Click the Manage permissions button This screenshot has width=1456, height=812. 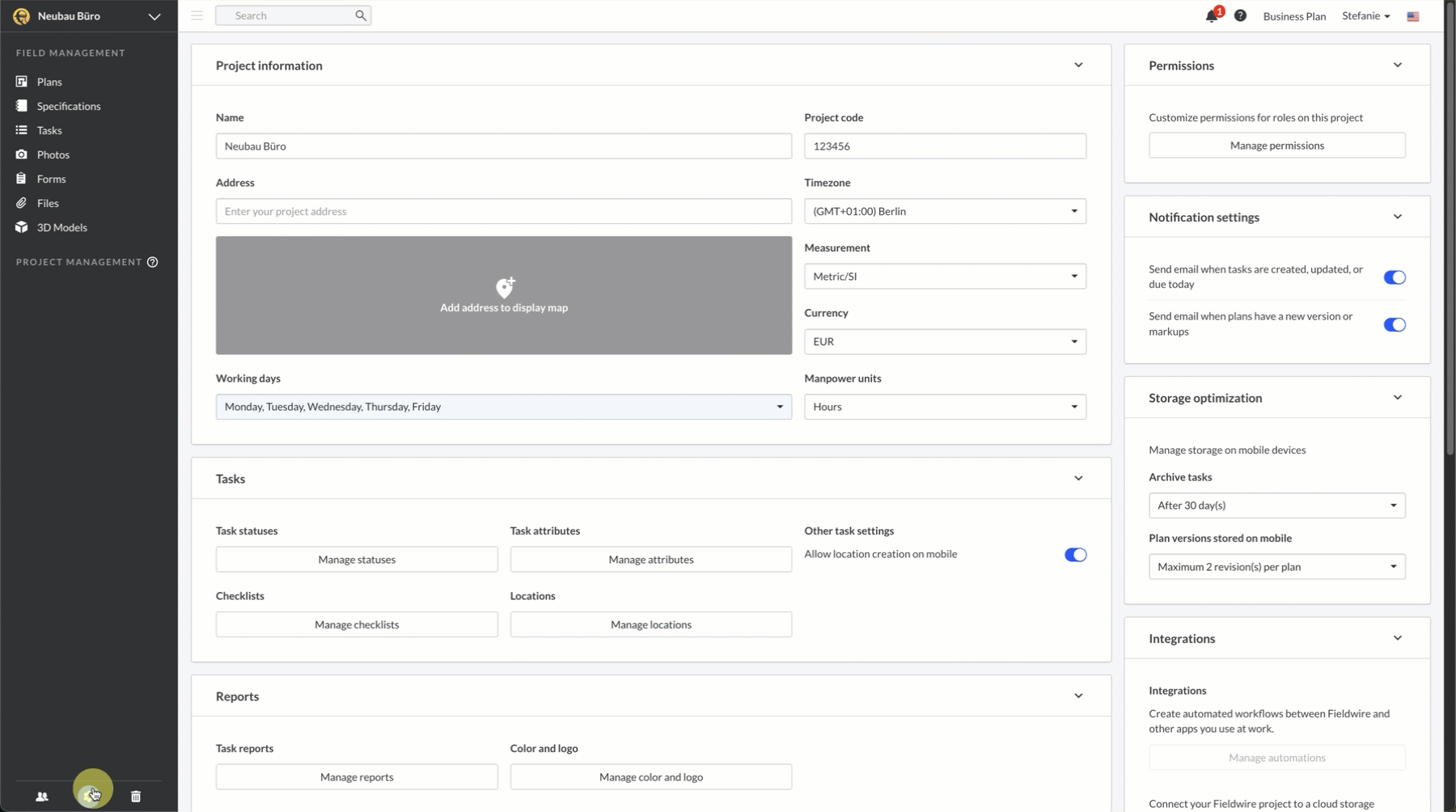[x=1276, y=146]
